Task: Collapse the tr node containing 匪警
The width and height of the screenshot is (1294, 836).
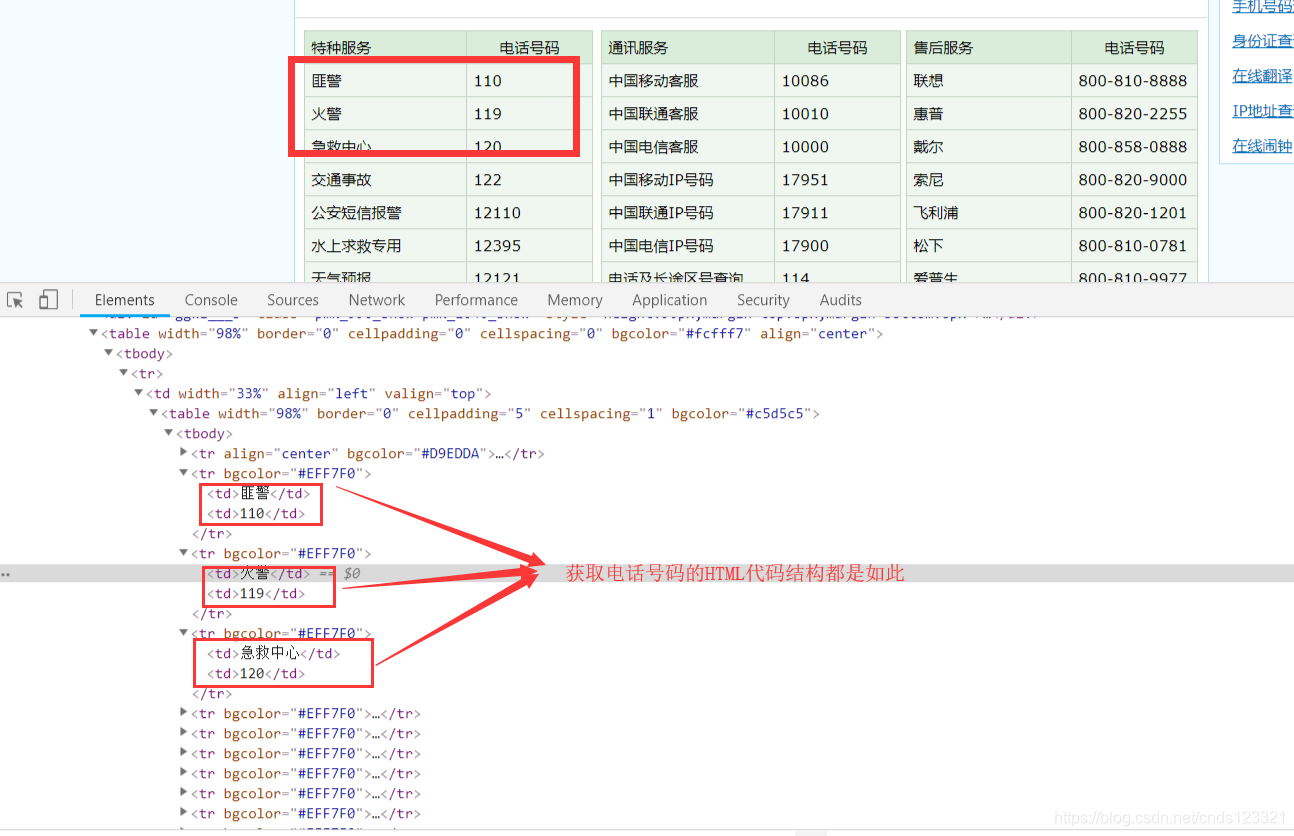Action: [184, 473]
